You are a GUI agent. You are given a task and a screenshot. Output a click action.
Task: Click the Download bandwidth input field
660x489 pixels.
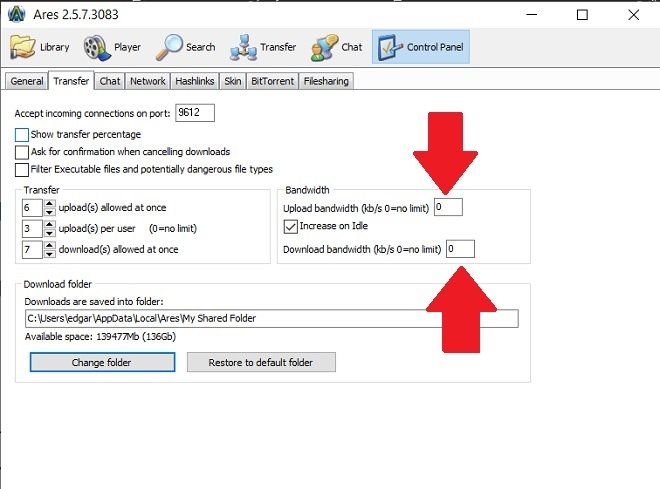point(460,249)
